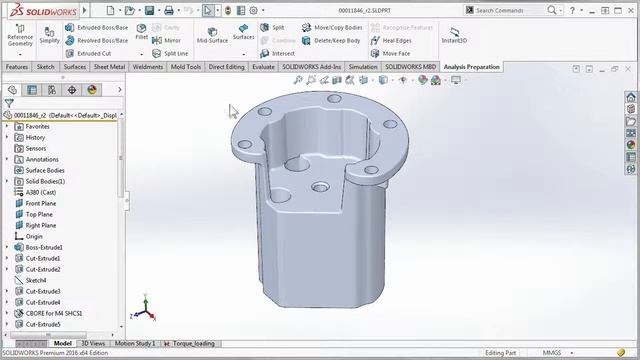
Task: Switch to the PropertyManager tab
Action: click(32, 90)
